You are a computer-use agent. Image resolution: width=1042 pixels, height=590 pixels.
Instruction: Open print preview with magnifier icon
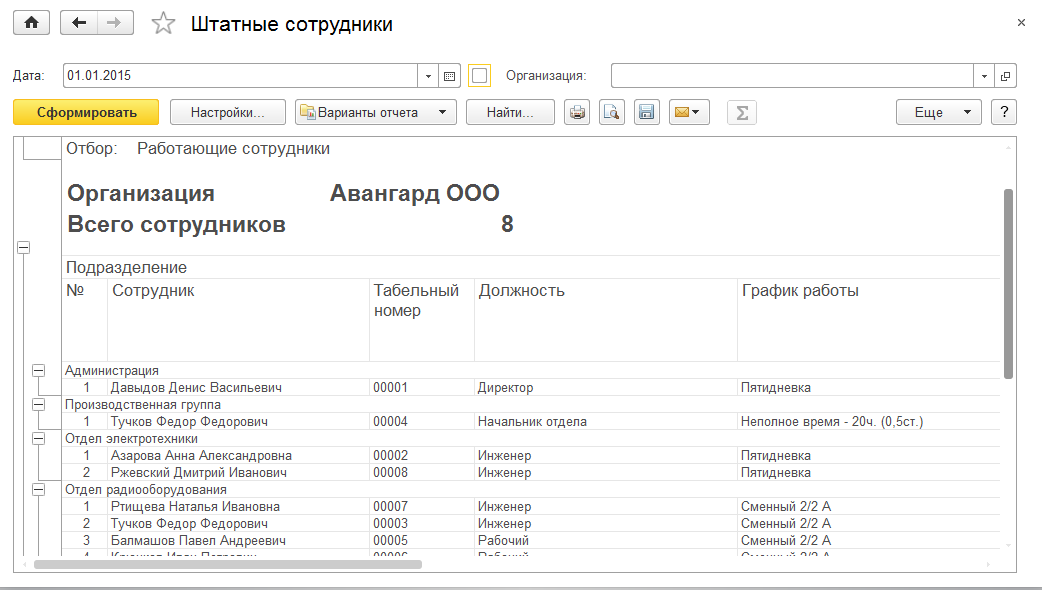pos(611,112)
